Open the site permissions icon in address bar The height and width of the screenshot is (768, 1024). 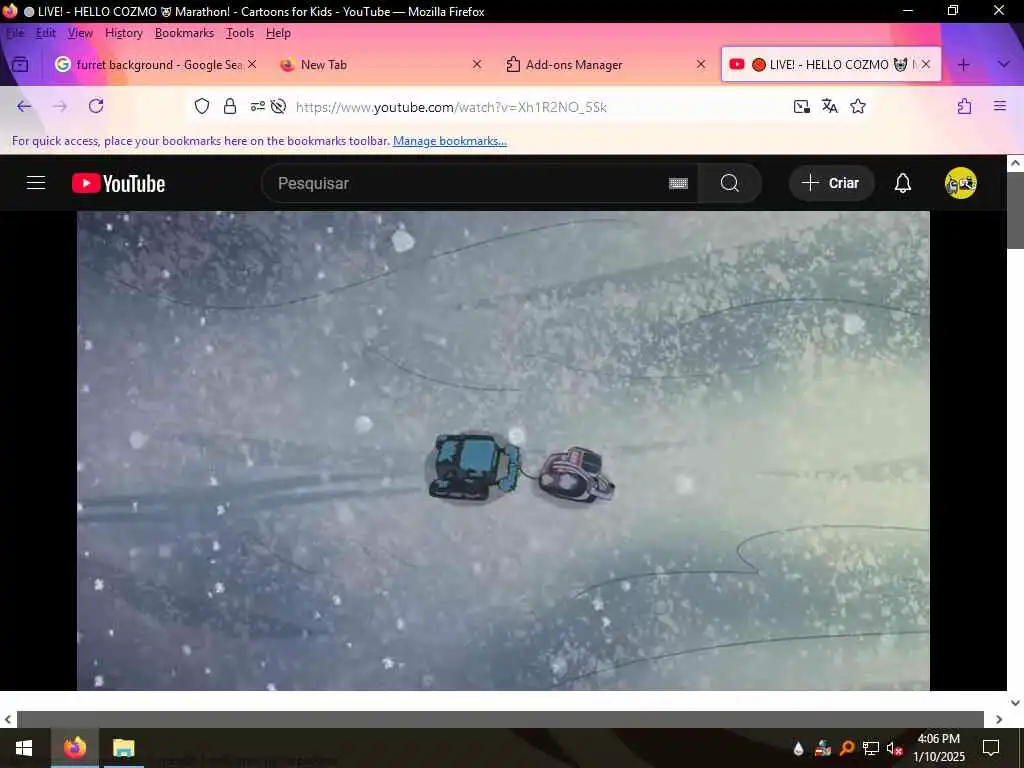pos(258,106)
